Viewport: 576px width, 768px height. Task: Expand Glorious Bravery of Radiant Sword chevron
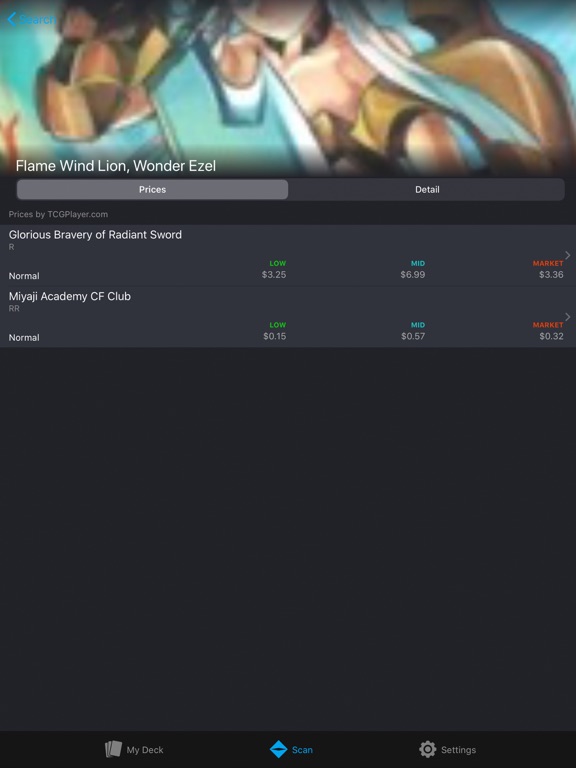(568, 255)
